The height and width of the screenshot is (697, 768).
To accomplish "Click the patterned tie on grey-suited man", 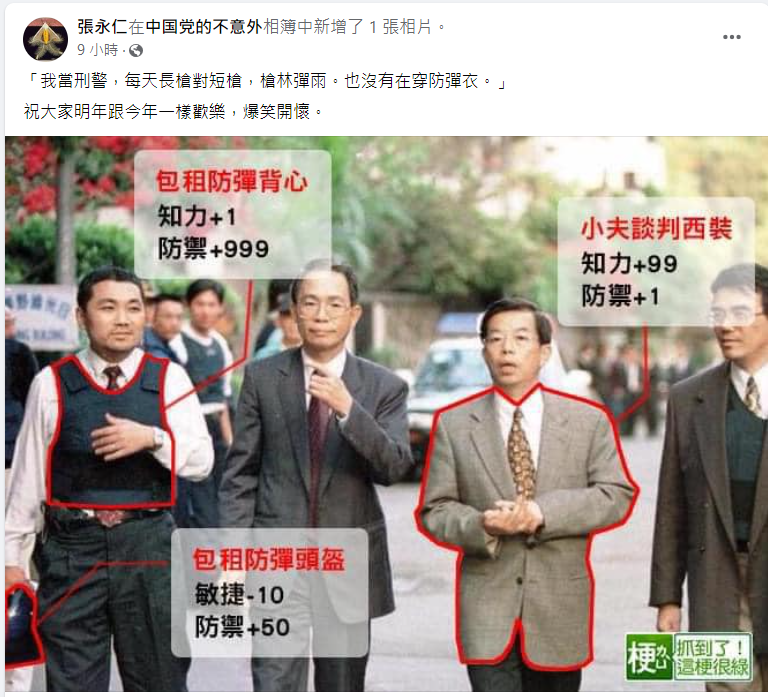I will point(521,455).
